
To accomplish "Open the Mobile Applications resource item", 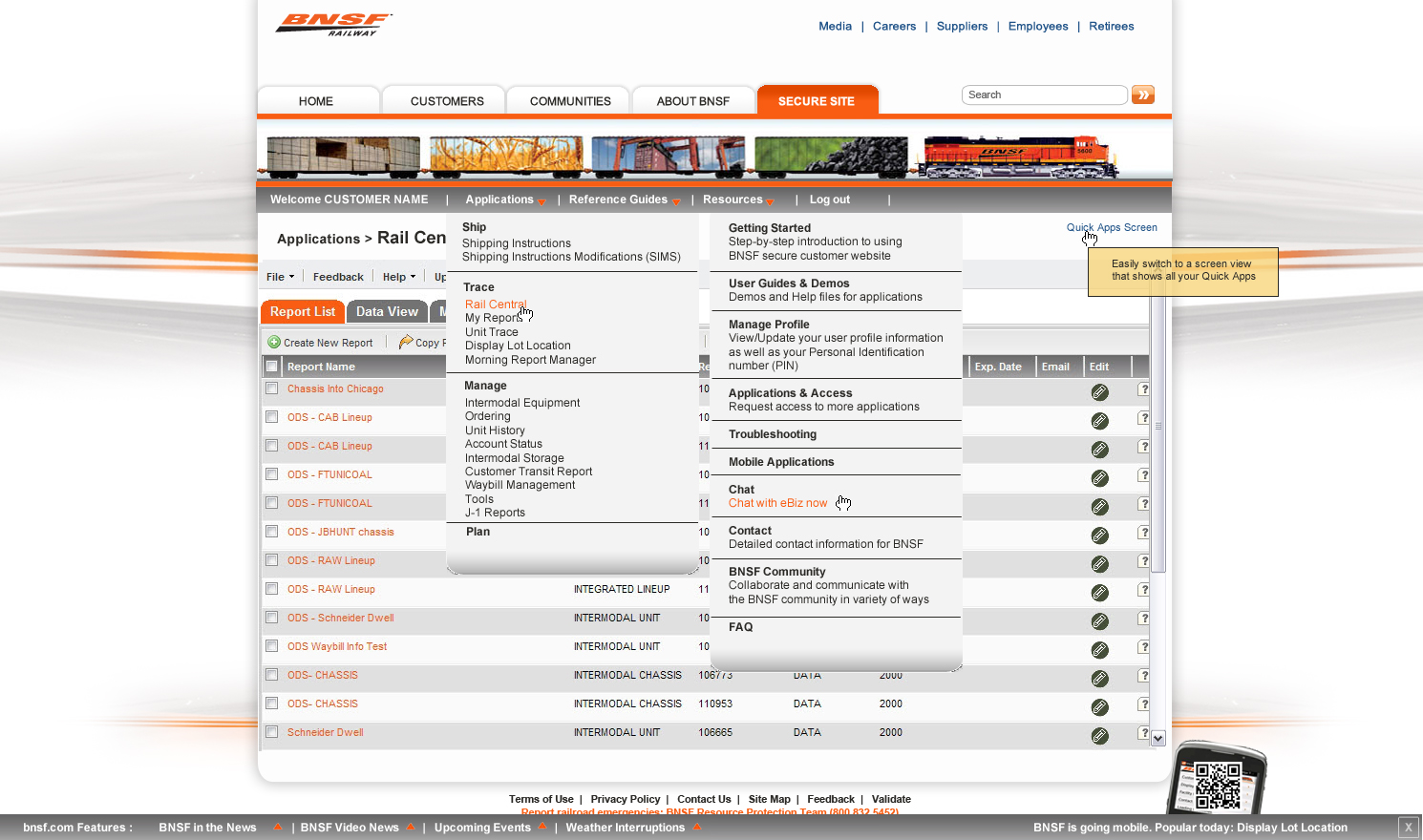I will [781, 462].
